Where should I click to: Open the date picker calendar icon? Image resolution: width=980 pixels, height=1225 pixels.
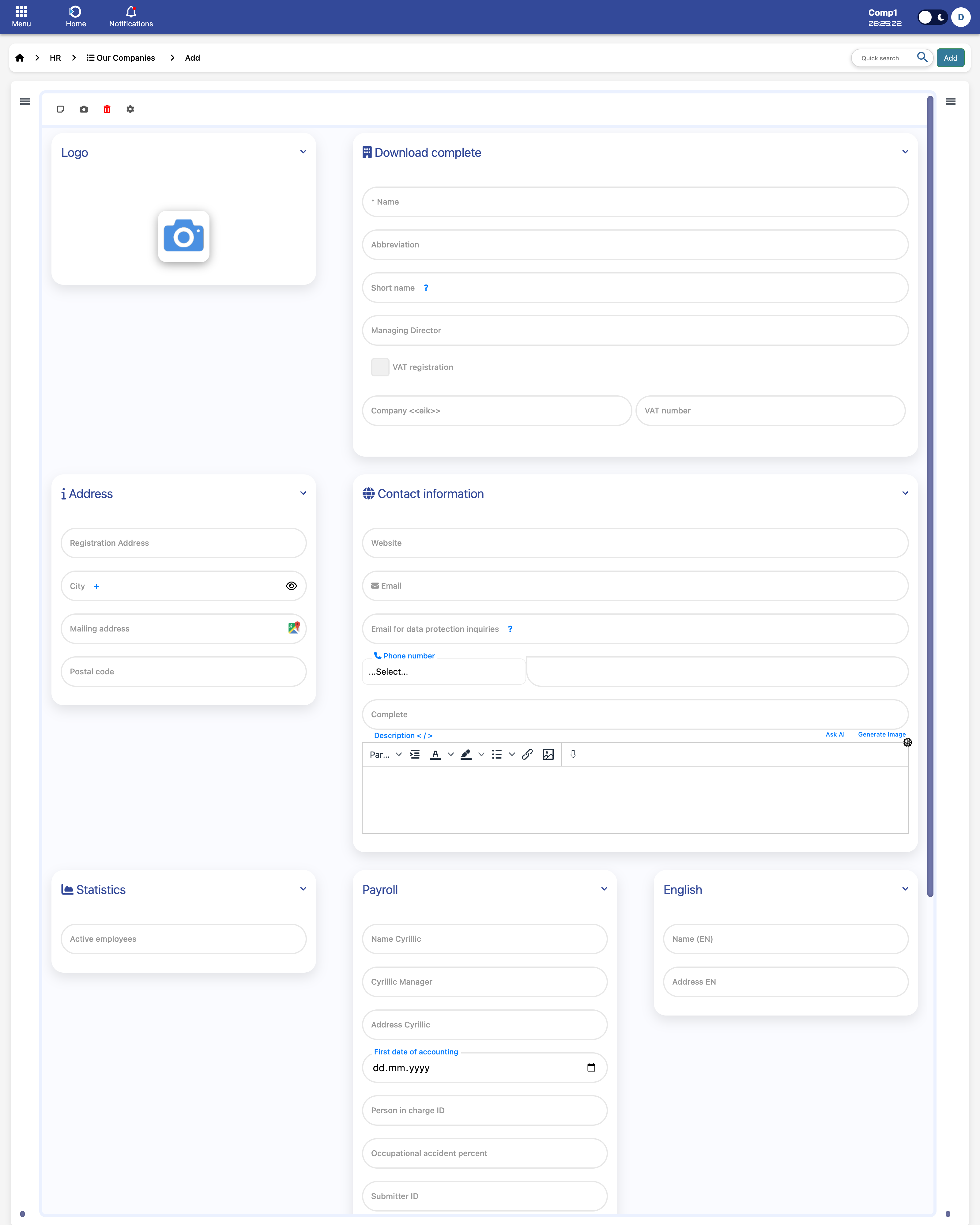(591, 1068)
